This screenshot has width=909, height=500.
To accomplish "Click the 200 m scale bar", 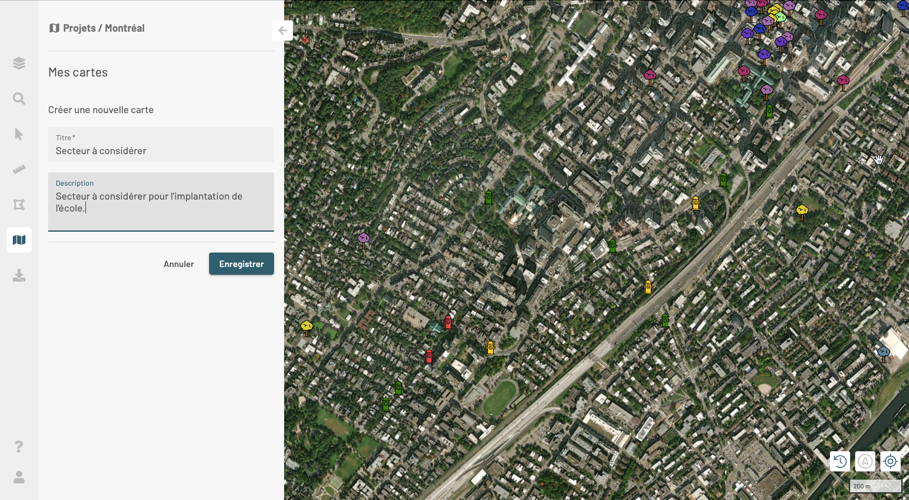I will click(875, 486).
